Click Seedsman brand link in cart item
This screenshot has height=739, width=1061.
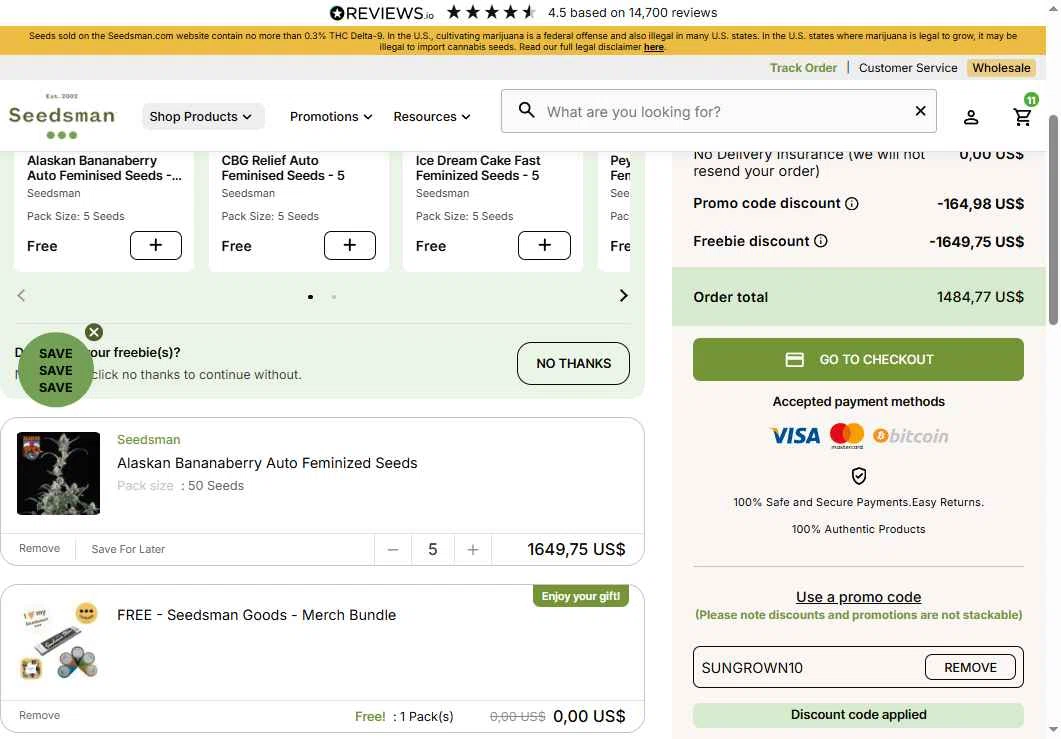tap(149, 440)
